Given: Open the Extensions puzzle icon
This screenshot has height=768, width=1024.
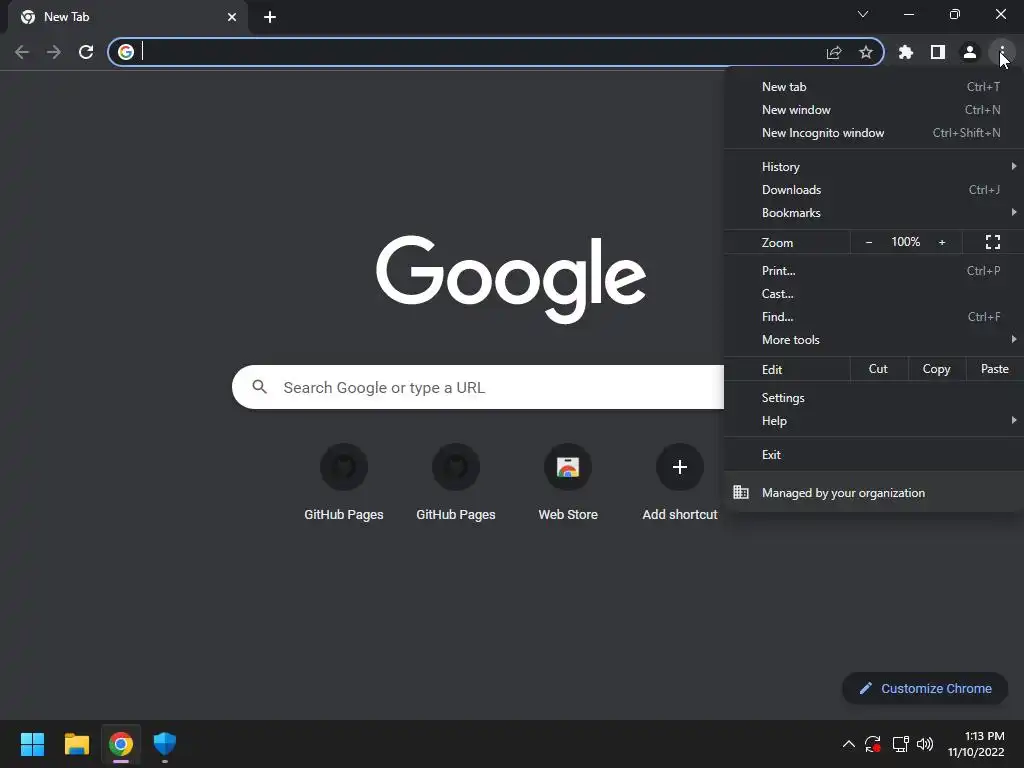Looking at the screenshot, I should (906, 52).
